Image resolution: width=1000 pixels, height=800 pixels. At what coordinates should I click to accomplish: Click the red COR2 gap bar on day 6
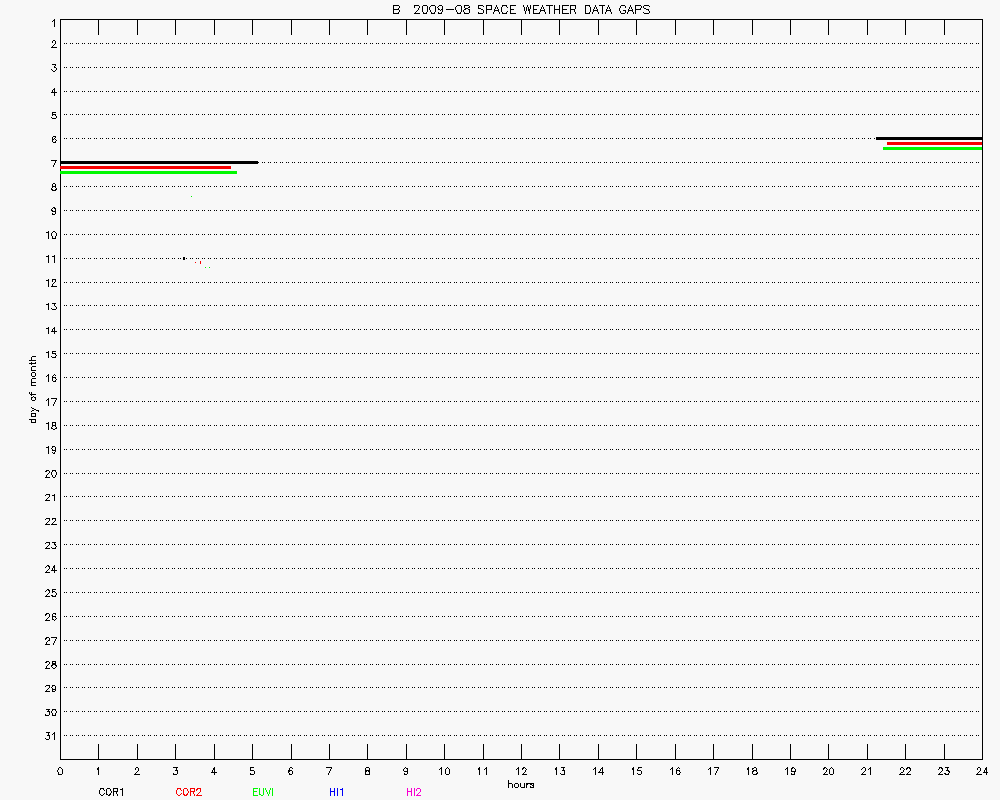click(934, 143)
